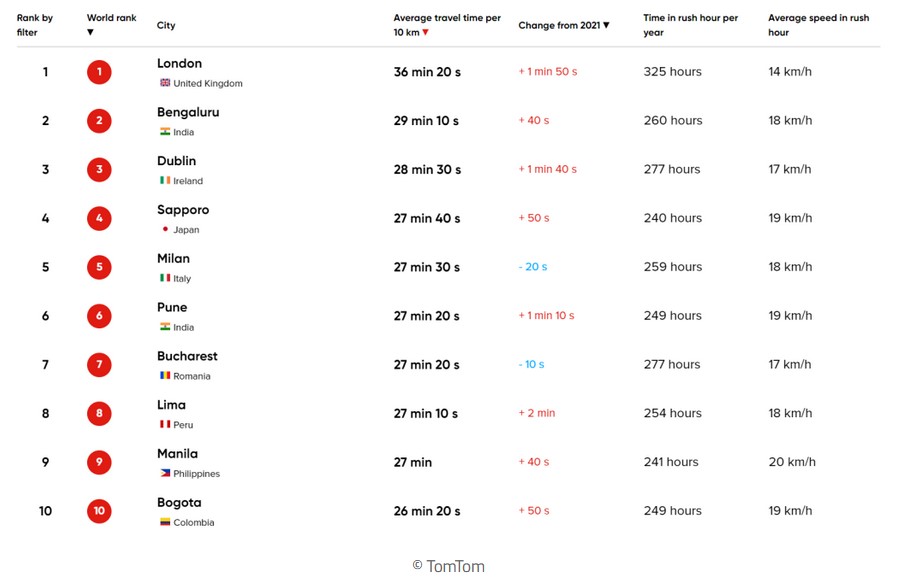
Task: Click the Japan flag icon under Sapporo
Action: pos(165,230)
